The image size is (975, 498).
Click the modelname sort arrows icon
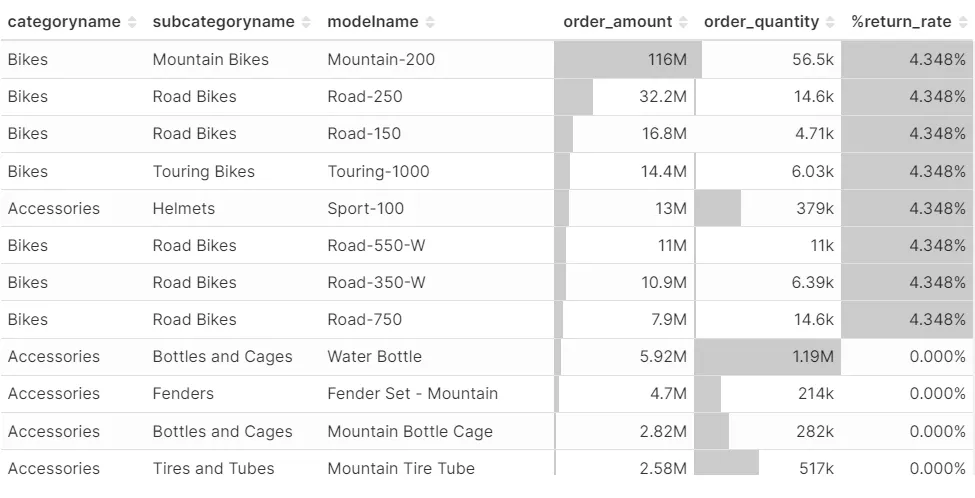[429, 22]
